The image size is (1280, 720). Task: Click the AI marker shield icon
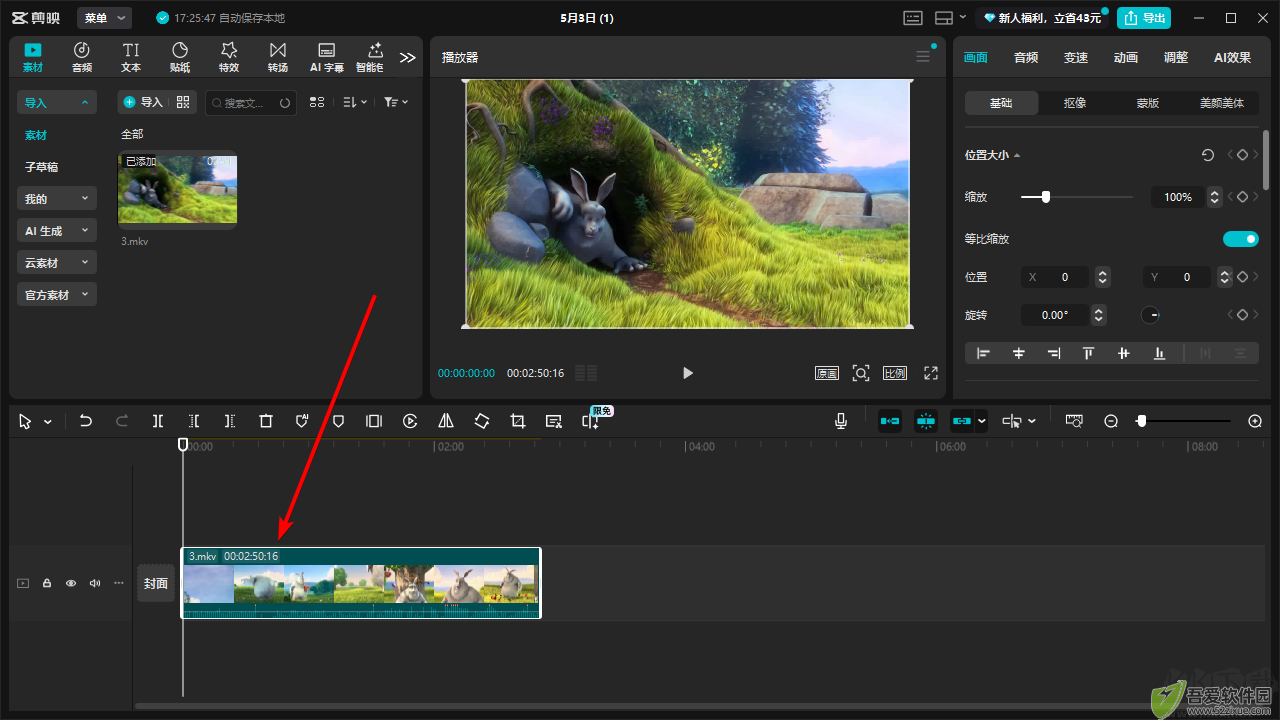coord(302,421)
